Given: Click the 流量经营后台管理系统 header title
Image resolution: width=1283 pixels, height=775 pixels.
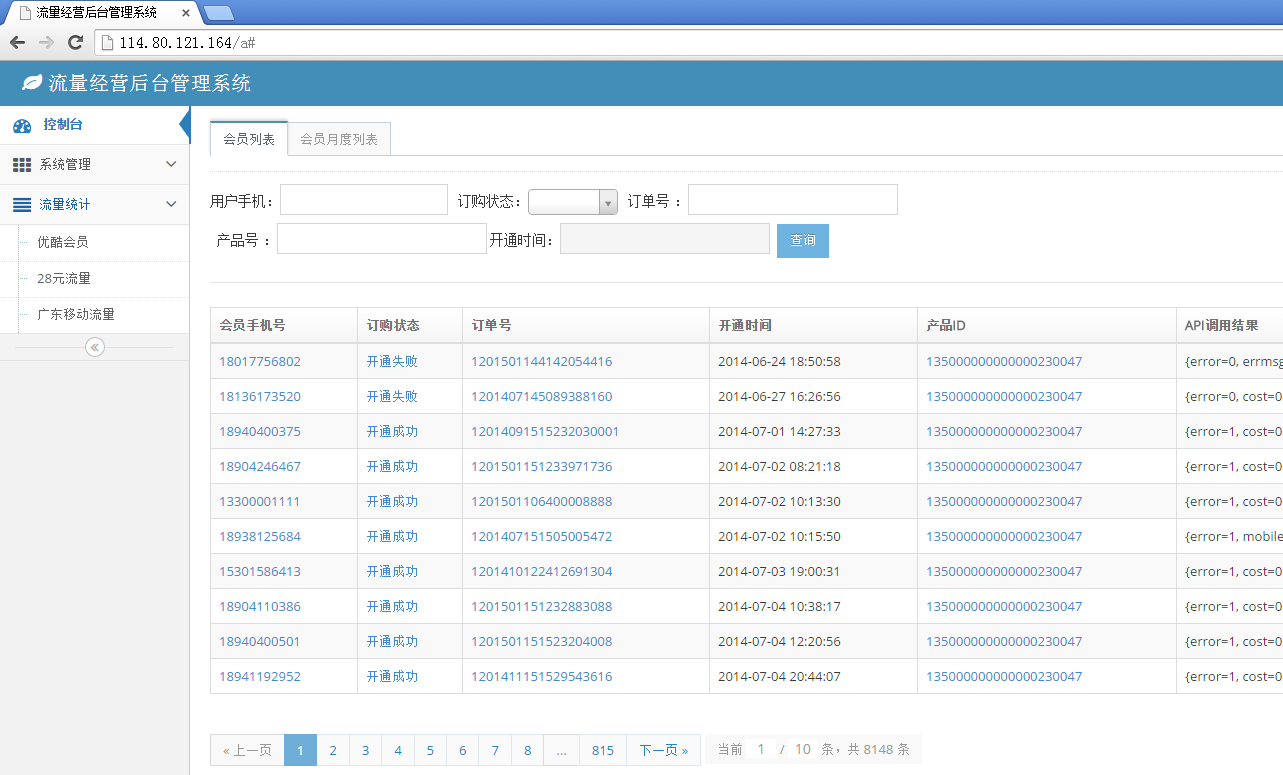Looking at the screenshot, I should (x=150, y=83).
